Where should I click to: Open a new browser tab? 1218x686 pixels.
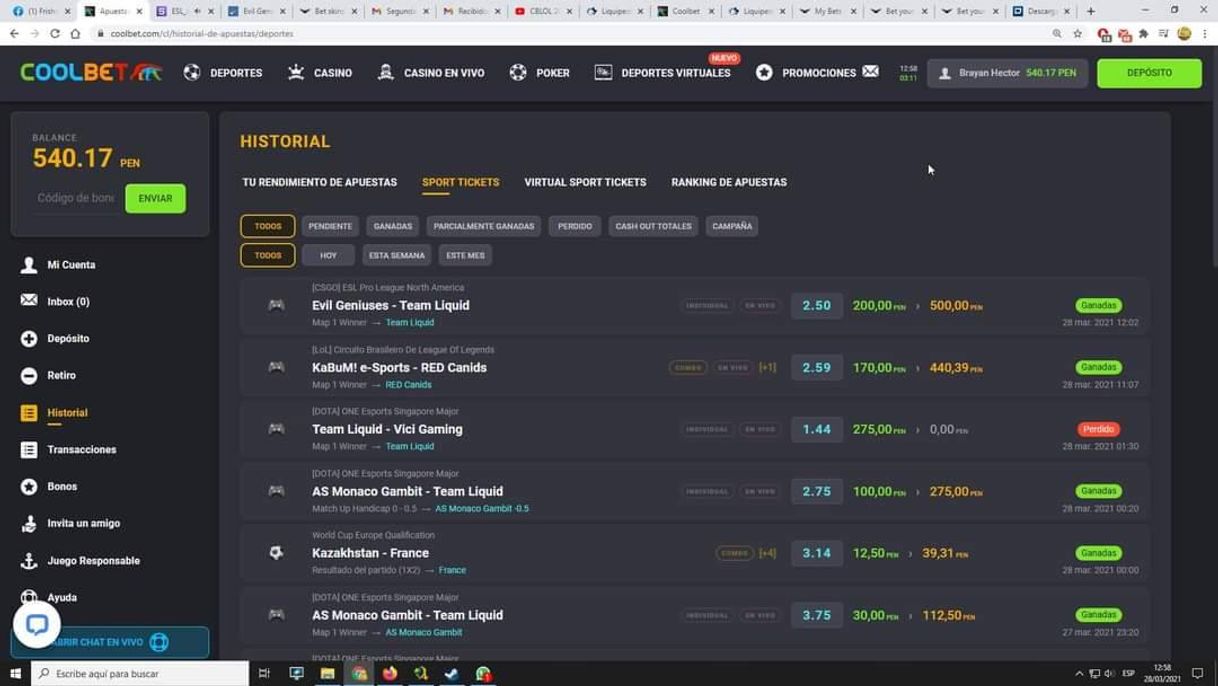pos(1091,11)
